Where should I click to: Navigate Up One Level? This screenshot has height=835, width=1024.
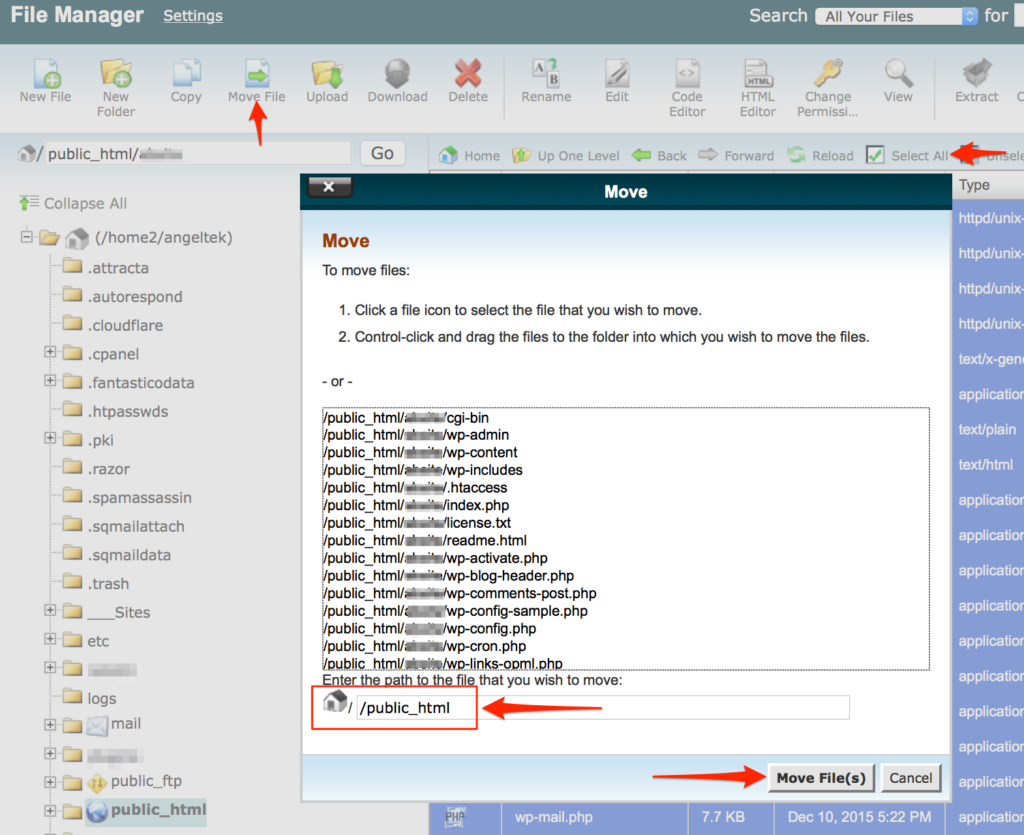click(565, 155)
